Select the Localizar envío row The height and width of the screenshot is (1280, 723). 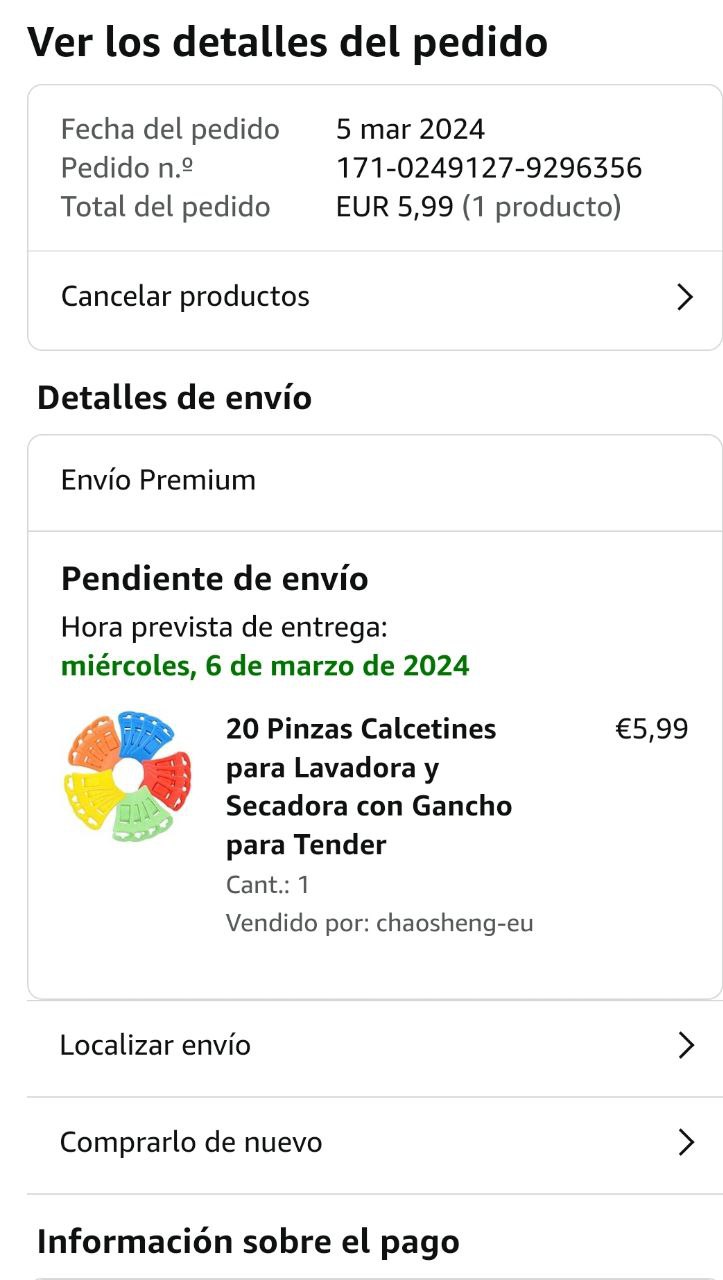point(156,1046)
